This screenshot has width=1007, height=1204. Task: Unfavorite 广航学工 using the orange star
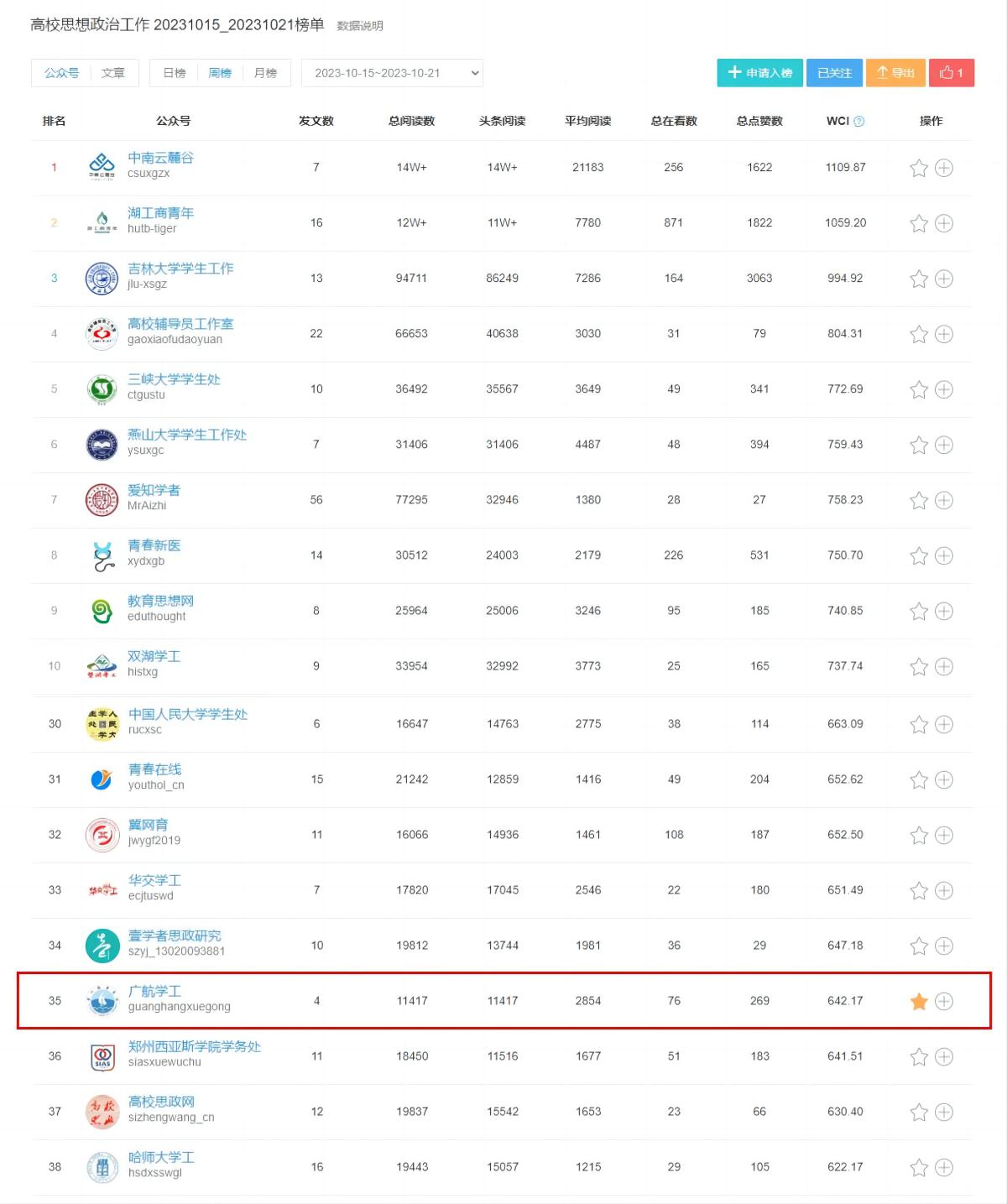point(919,1001)
